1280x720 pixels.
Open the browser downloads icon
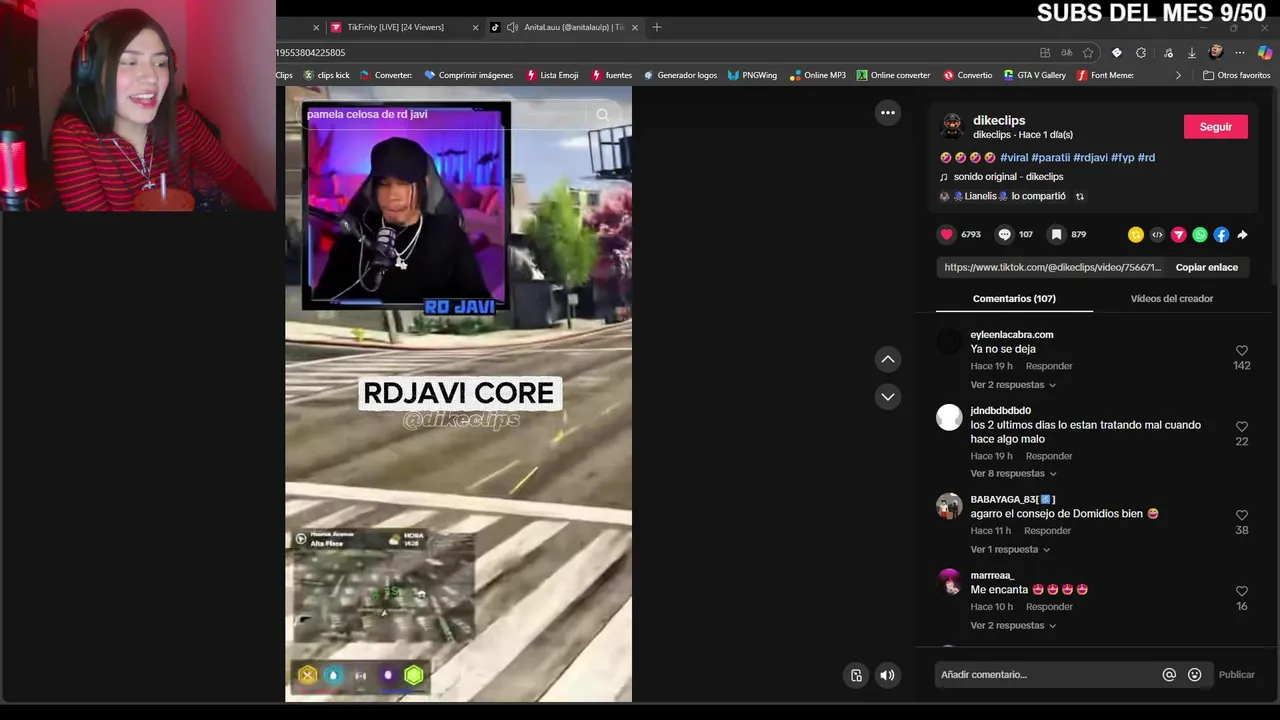tap(1191, 53)
